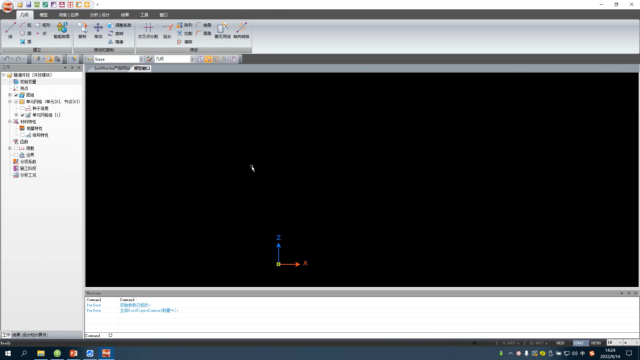Toggle the 单元网格组 [1] checkbox
This screenshot has height=360, width=640.
click(x=22, y=115)
